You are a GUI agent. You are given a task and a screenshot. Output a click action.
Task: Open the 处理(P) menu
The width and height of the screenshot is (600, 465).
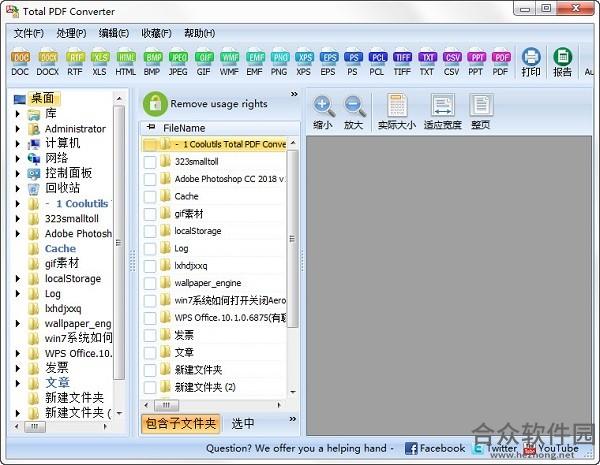coord(71,34)
